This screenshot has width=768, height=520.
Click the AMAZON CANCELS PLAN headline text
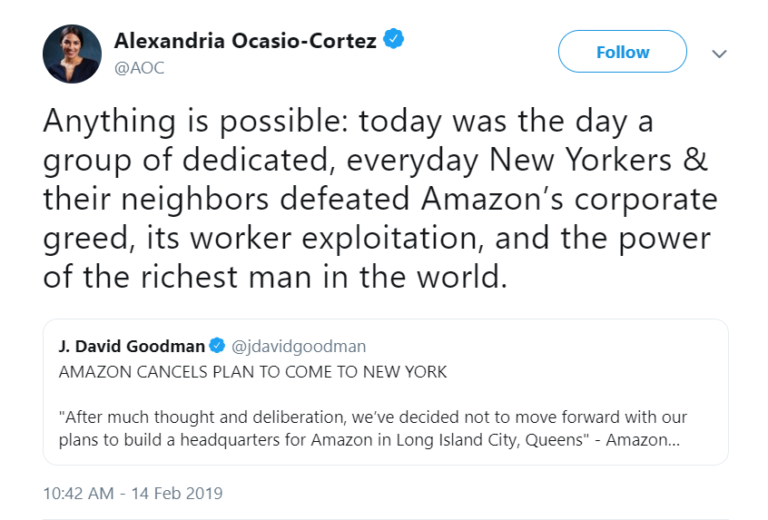pos(252,372)
